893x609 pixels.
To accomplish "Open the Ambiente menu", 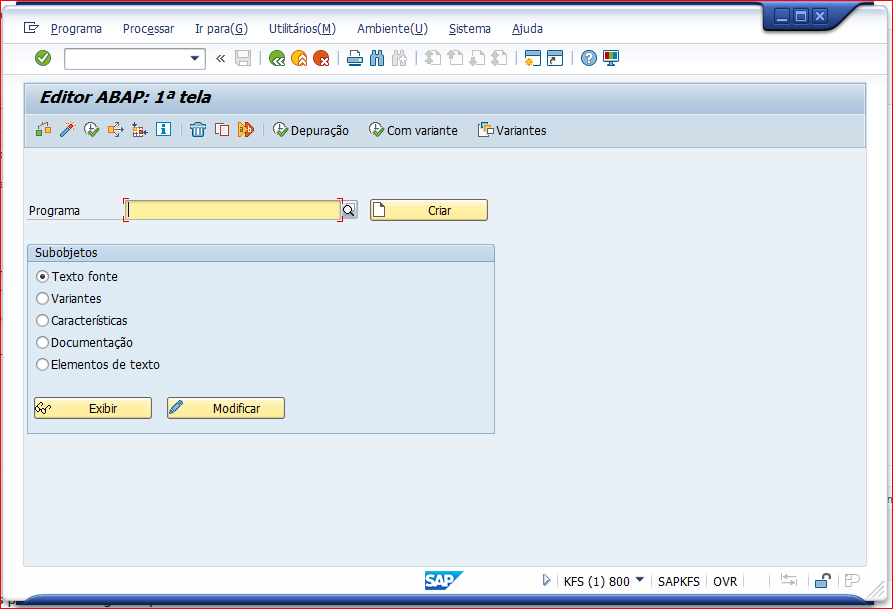I will pos(392,28).
